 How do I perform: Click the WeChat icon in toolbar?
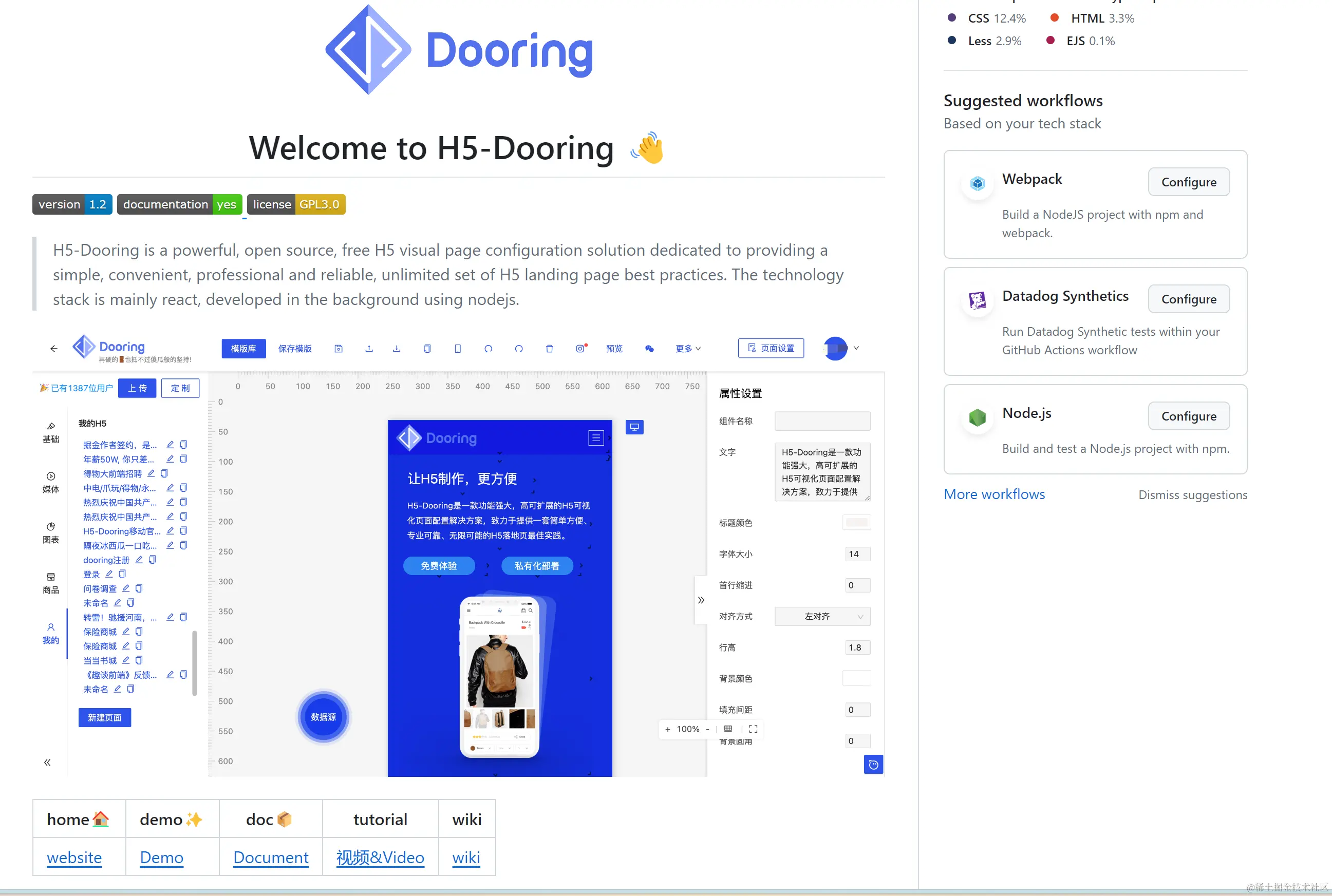(x=649, y=349)
